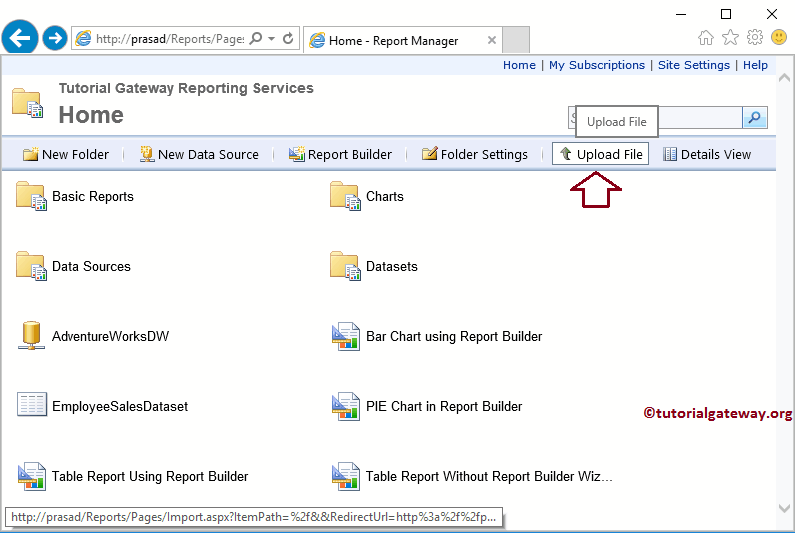The height and width of the screenshot is (533, 795).
Task: Open Folder Settings toolbar label
Action: (x=484, y=154)
